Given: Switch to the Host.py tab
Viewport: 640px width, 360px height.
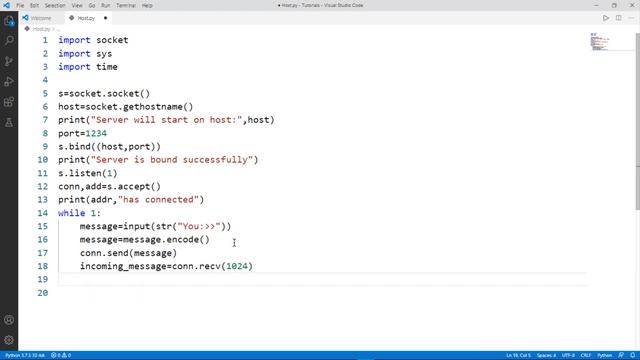Looking at the screenshot, I should click(x=86, y=18).
